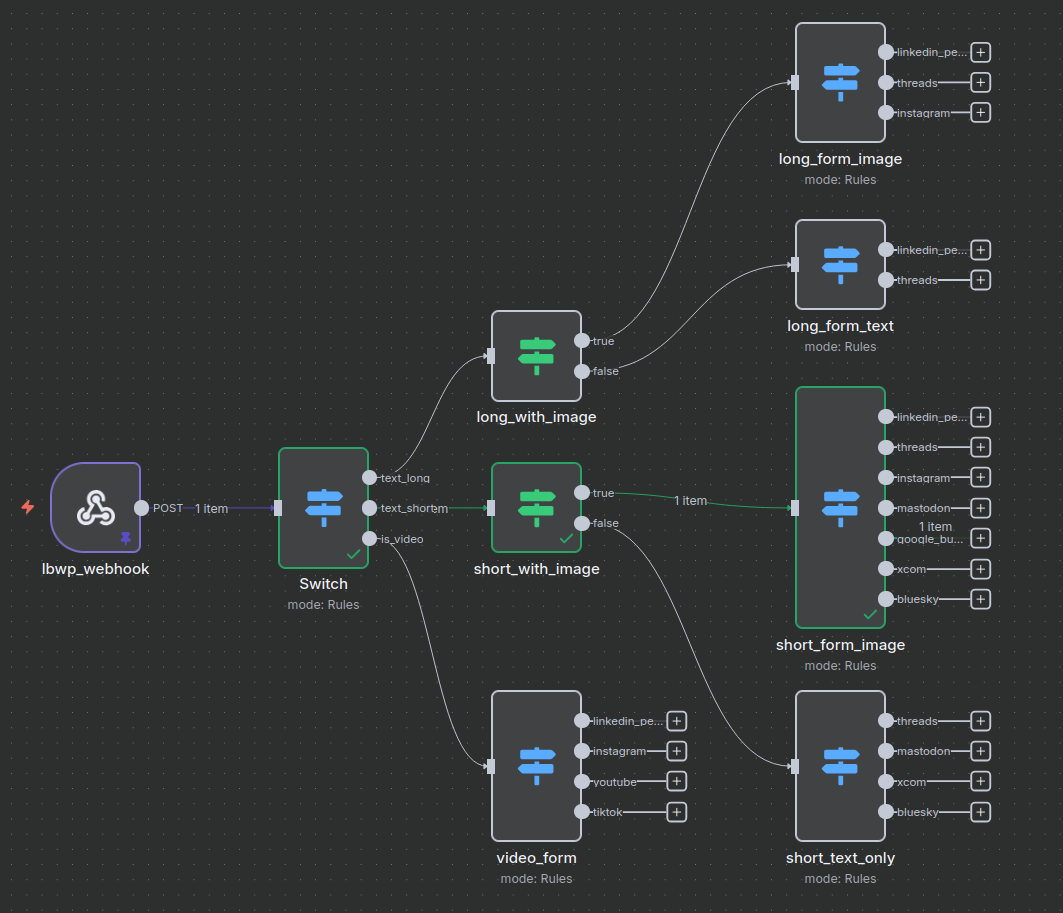Screen dimensions: 1063x913
Task: Click the red lightning trigger icon
Action: coord(27,507)
